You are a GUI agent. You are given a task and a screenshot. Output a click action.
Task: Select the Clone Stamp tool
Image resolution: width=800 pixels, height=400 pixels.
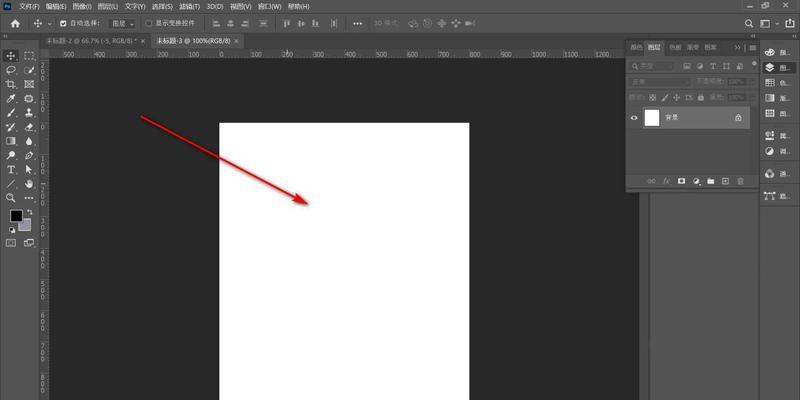29,113
